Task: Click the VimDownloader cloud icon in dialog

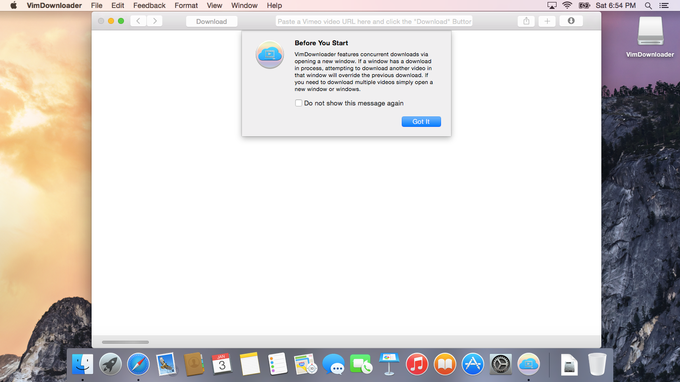Action: (x=269, y=55)
